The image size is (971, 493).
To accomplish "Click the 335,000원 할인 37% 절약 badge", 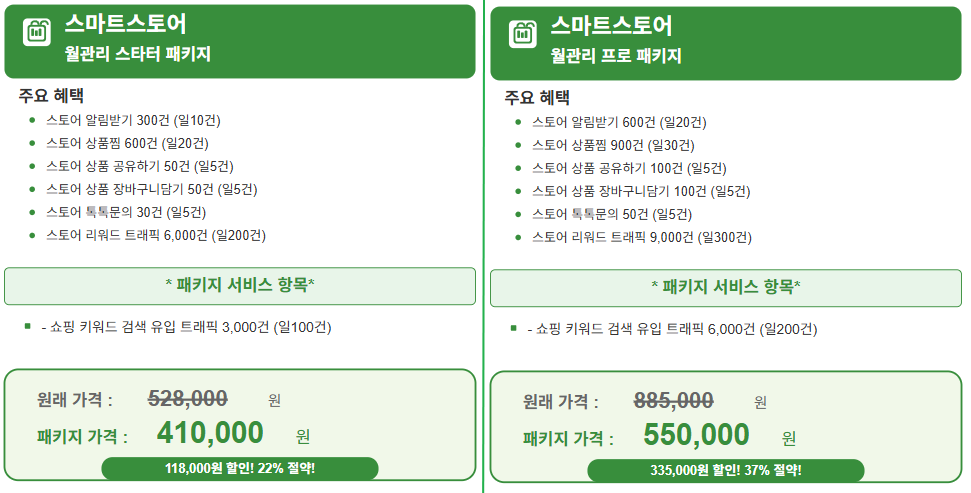I will point(726,470).
